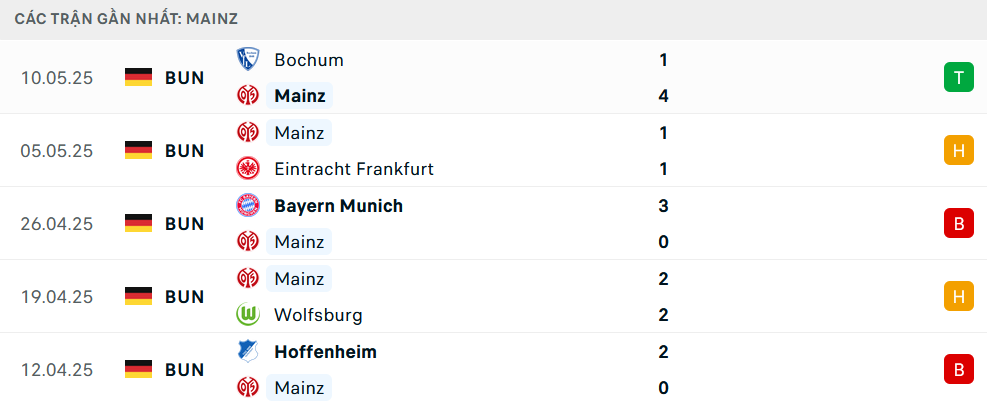Click the Bochum club crest icon
This screenshot has width=987, height=405.
point(248,59)
